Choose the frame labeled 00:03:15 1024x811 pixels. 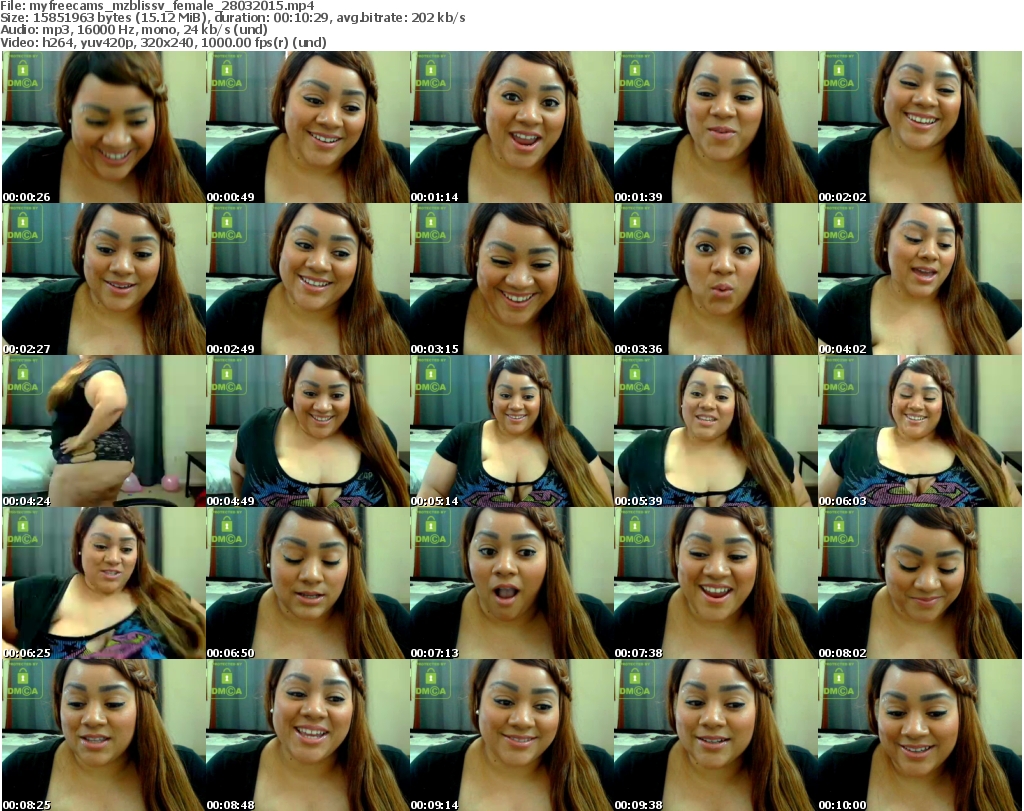pos(511,279)
